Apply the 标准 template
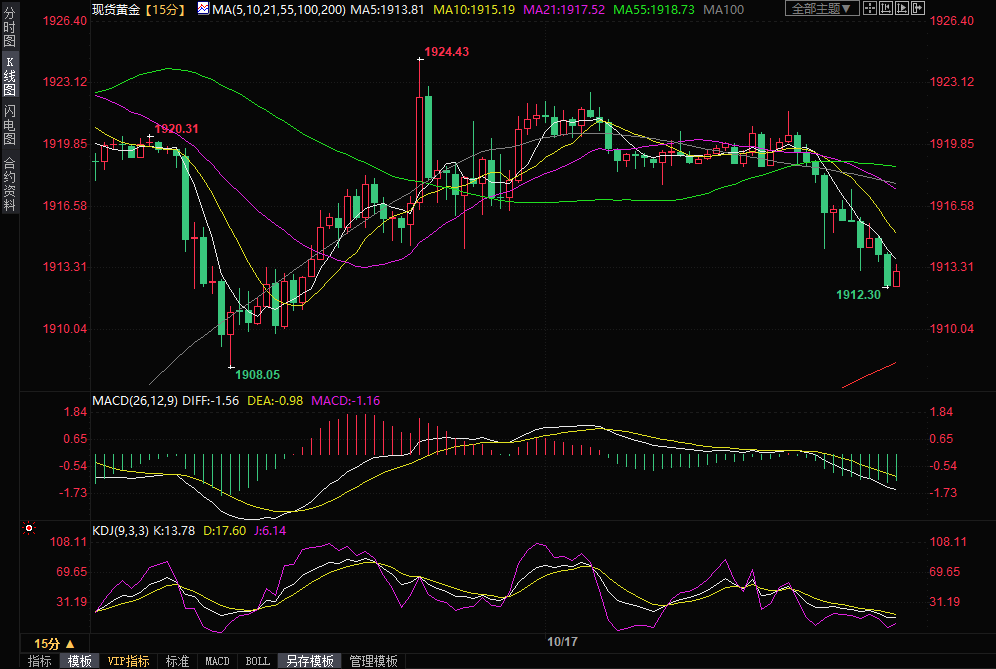This screenshot has width=996, height=669. pos(177,661)
